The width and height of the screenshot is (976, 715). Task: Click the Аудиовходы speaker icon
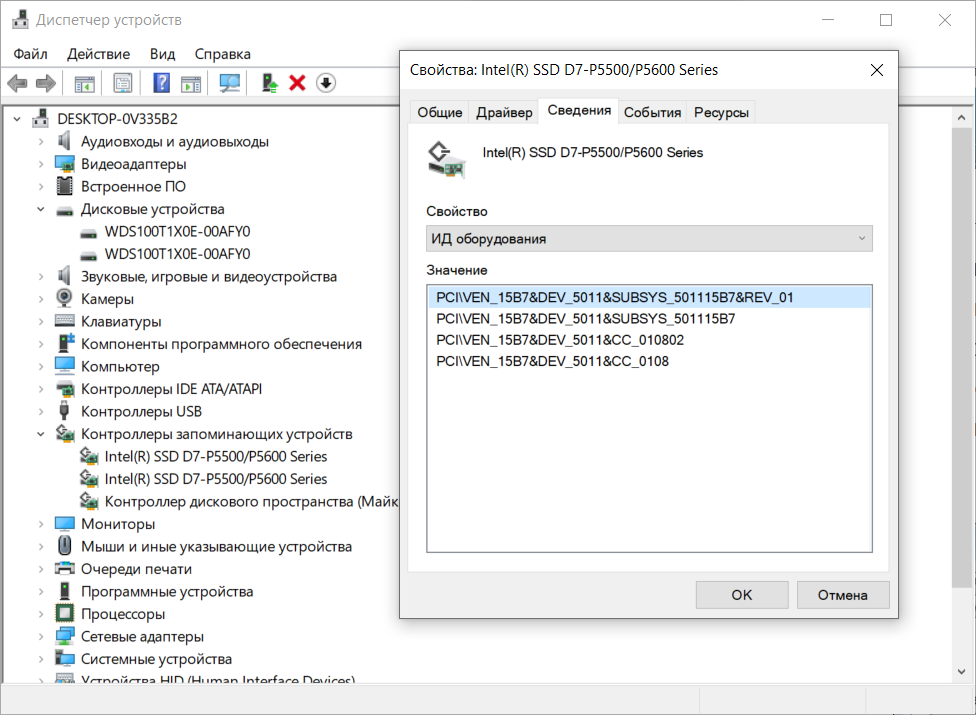64,141
